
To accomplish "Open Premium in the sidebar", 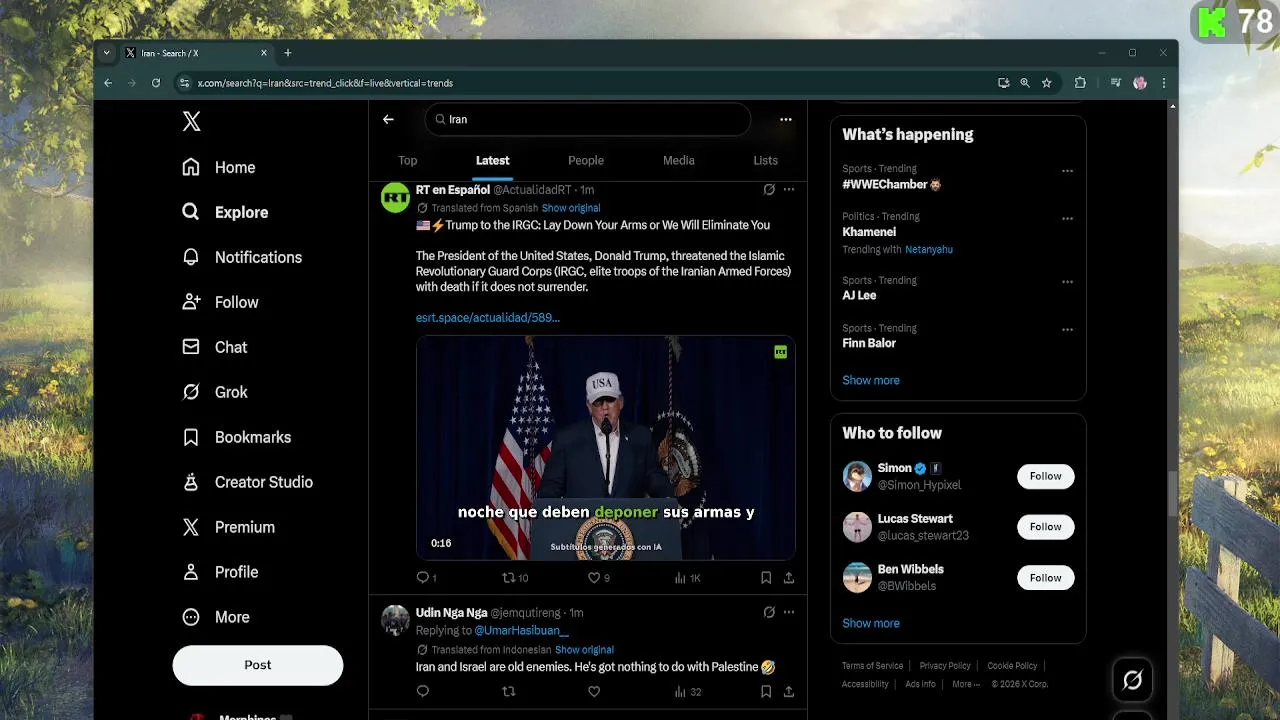I will pyautogui.click(x=228, y=527).
